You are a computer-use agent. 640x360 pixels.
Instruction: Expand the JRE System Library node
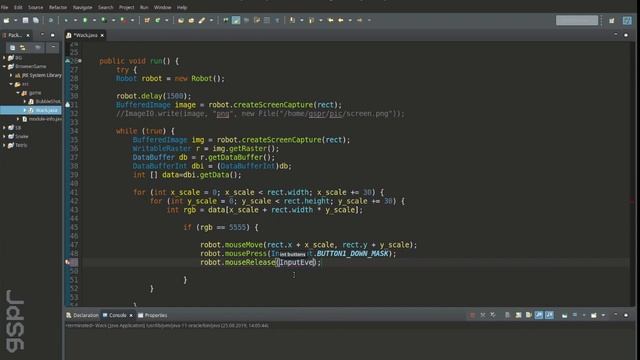tap(11, 75)
